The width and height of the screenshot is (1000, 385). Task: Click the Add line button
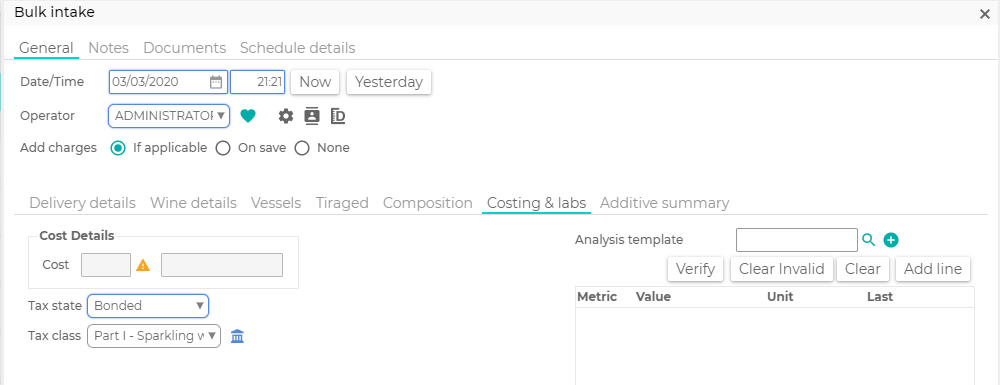coord(933,269)
